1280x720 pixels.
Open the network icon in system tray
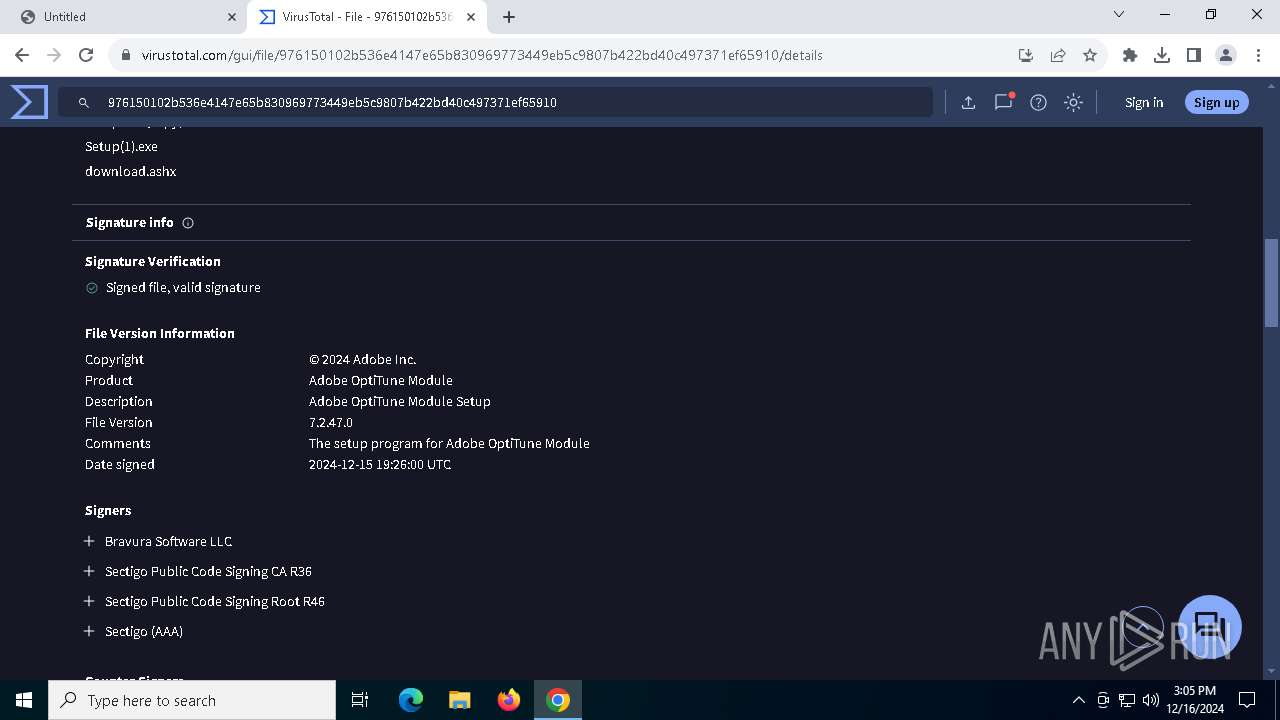(1127, 700)
